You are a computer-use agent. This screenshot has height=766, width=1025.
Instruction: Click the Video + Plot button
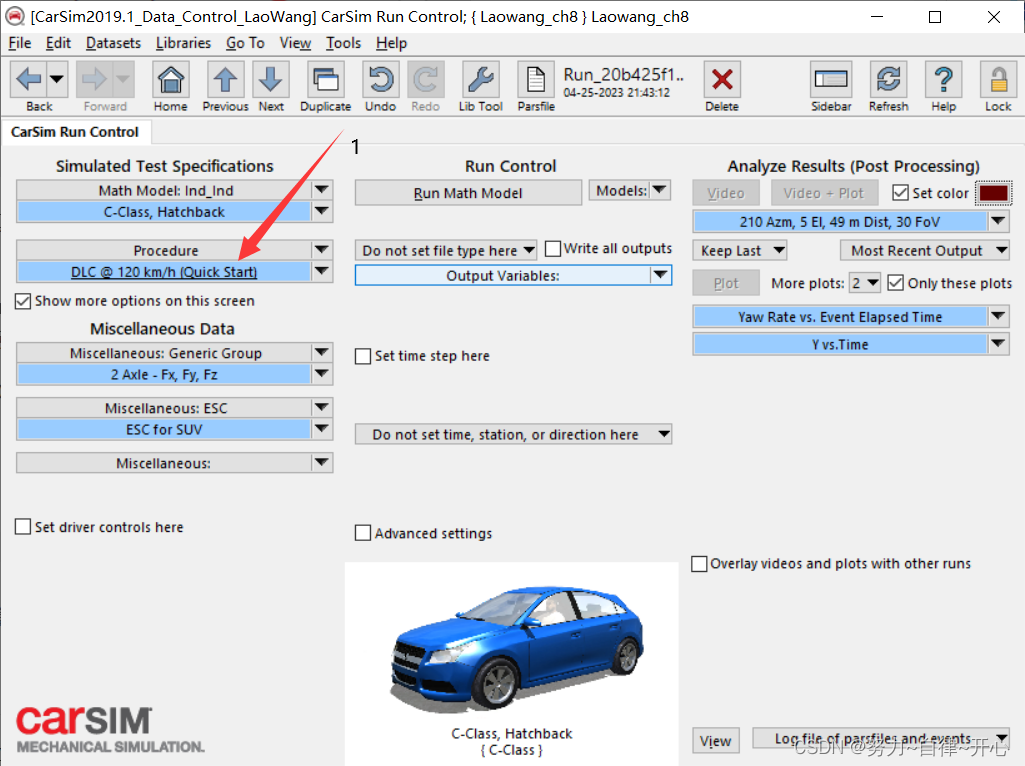point(824,193)
